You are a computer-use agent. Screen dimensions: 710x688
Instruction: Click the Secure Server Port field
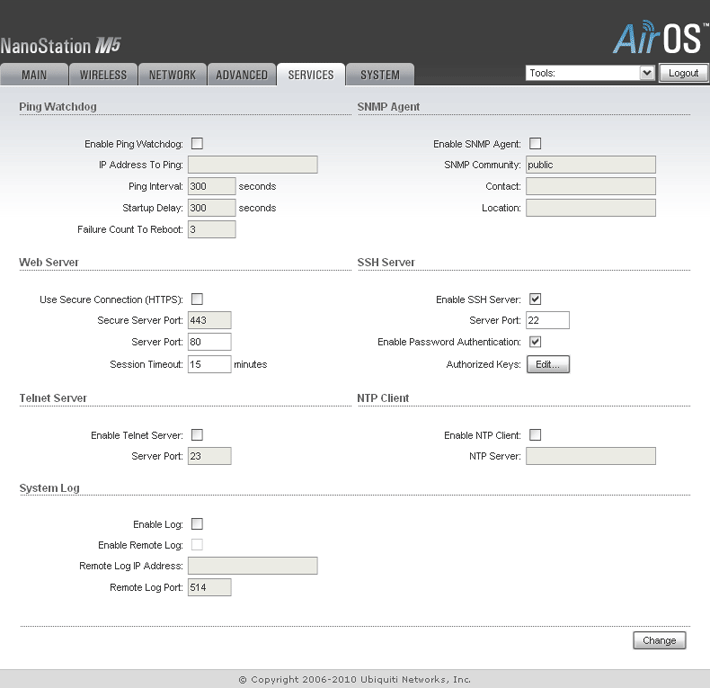210,320
